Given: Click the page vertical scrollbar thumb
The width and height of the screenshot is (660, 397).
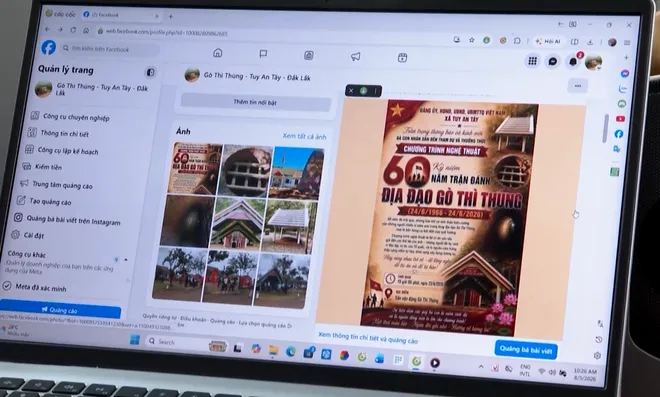Looking at the screenshot, I should click(x=606, y=128).
